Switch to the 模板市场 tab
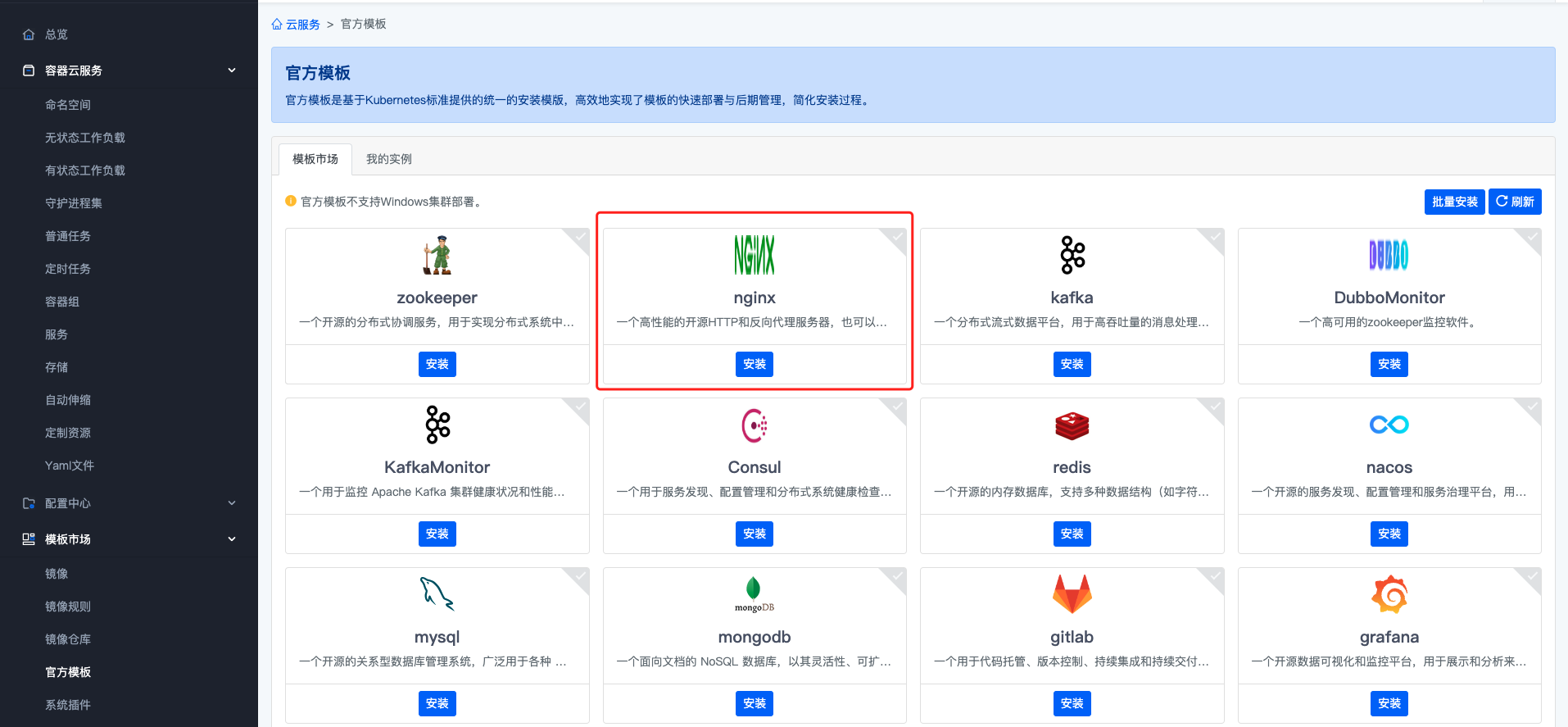Viewport: 1568px width, 727px height. 315,159
